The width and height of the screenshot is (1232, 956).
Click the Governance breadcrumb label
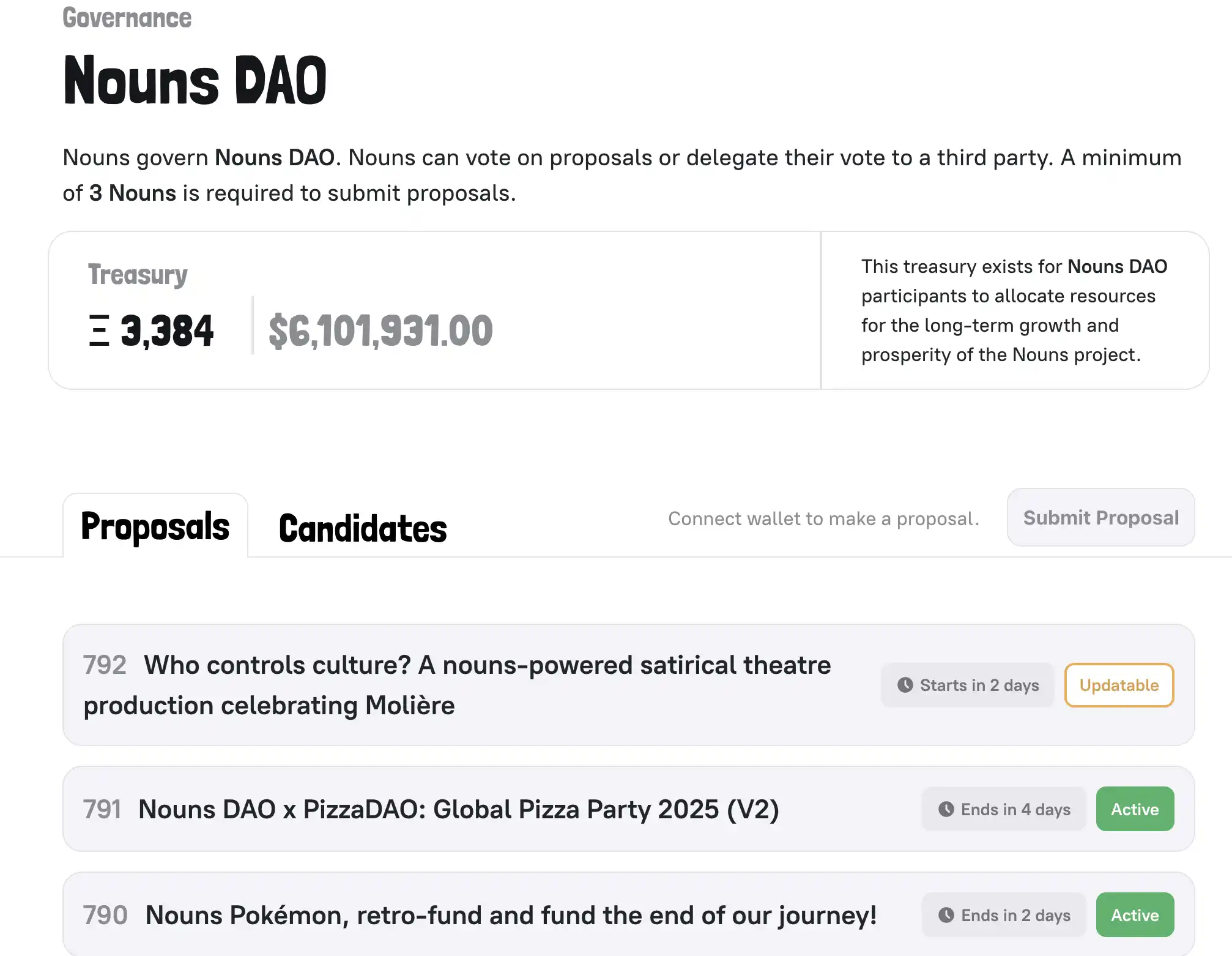click(127, 18)
